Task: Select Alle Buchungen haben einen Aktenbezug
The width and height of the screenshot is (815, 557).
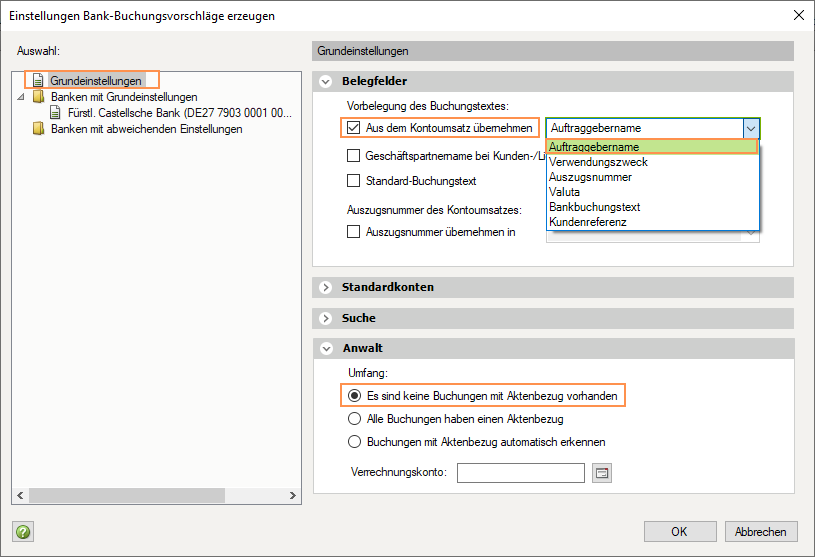Action: pyautogui.click(x=354, y=419)
